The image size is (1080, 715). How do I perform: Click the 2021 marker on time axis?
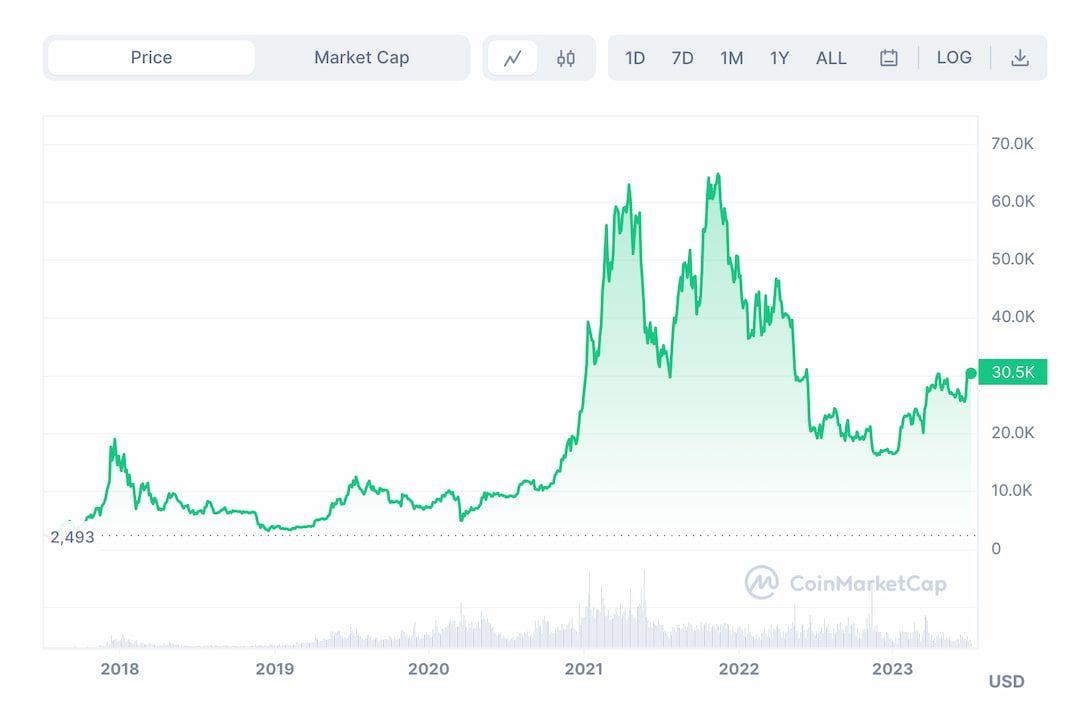click(x=584, y=669)
